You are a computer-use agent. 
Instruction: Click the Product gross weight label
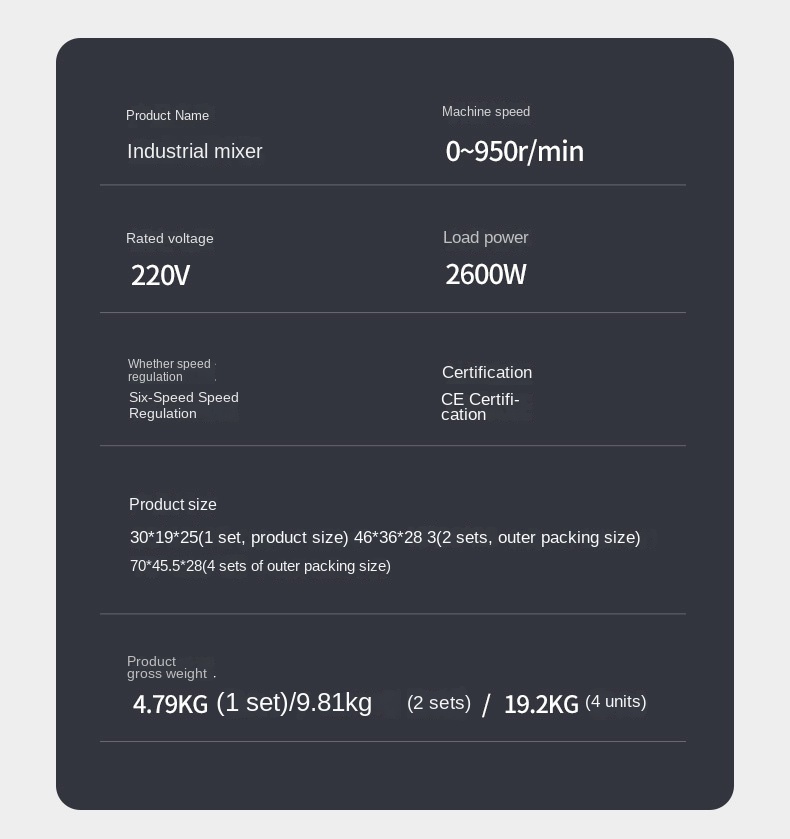(167, 668)
